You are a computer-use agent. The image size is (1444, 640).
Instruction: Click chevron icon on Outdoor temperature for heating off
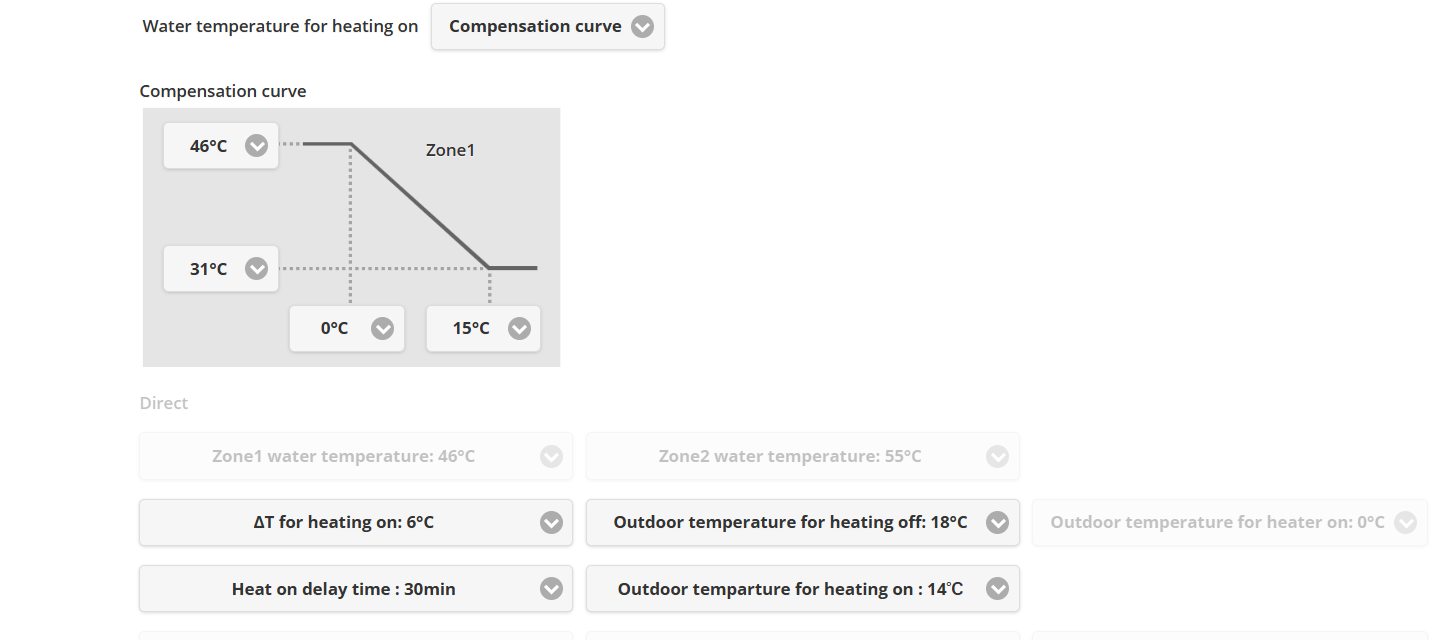click(x=997, y=522)
